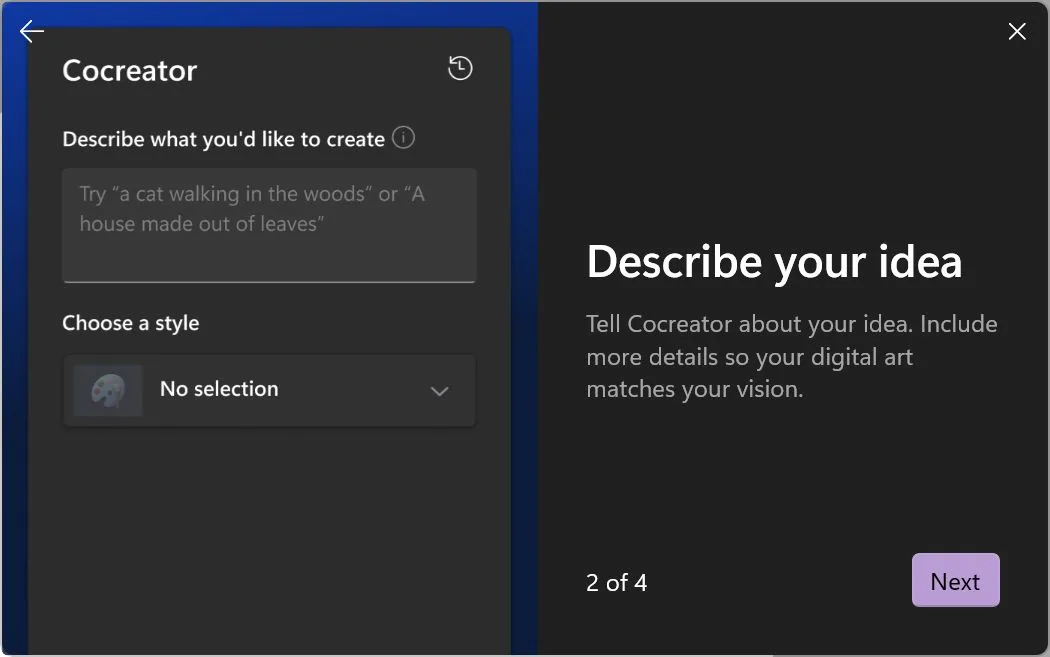Click the info icon beside the description label
1050x657 pixels.
point(403,138)
